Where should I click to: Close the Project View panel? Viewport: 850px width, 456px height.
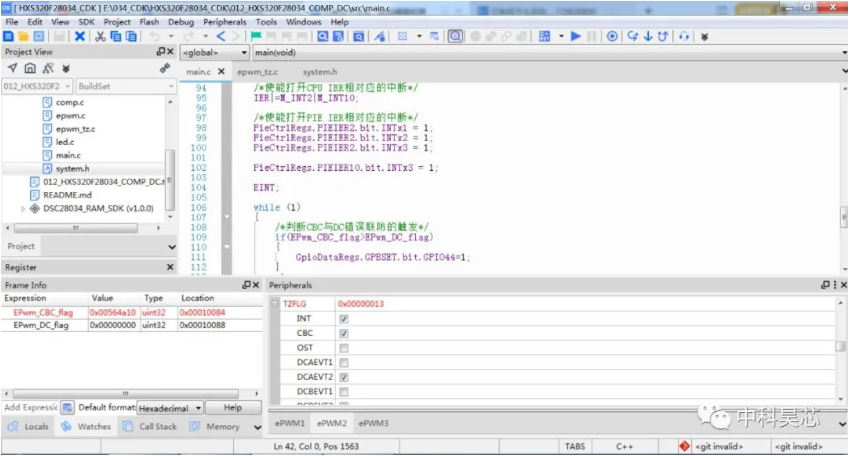point(170,52)
